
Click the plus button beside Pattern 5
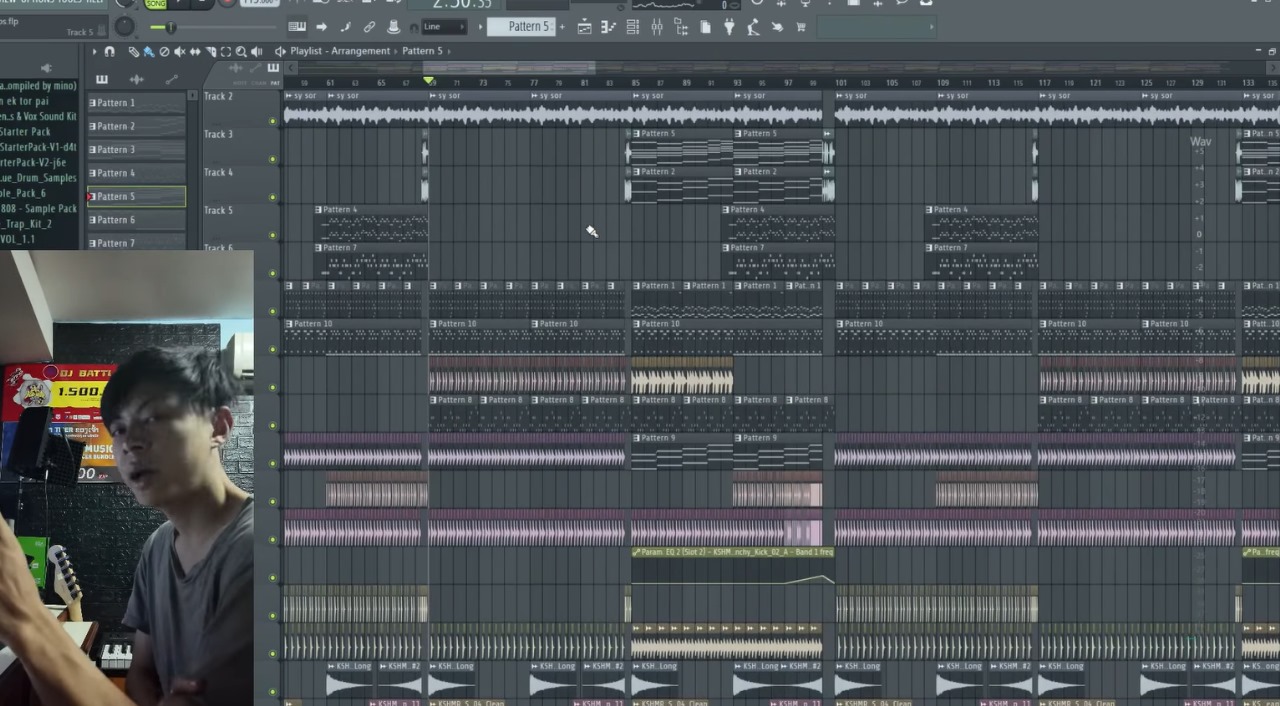[x=562, y=27]
